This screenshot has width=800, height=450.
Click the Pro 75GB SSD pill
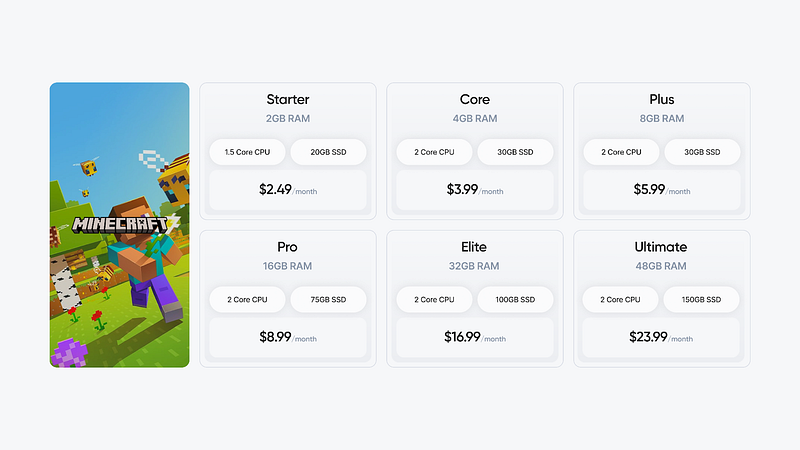328,300
